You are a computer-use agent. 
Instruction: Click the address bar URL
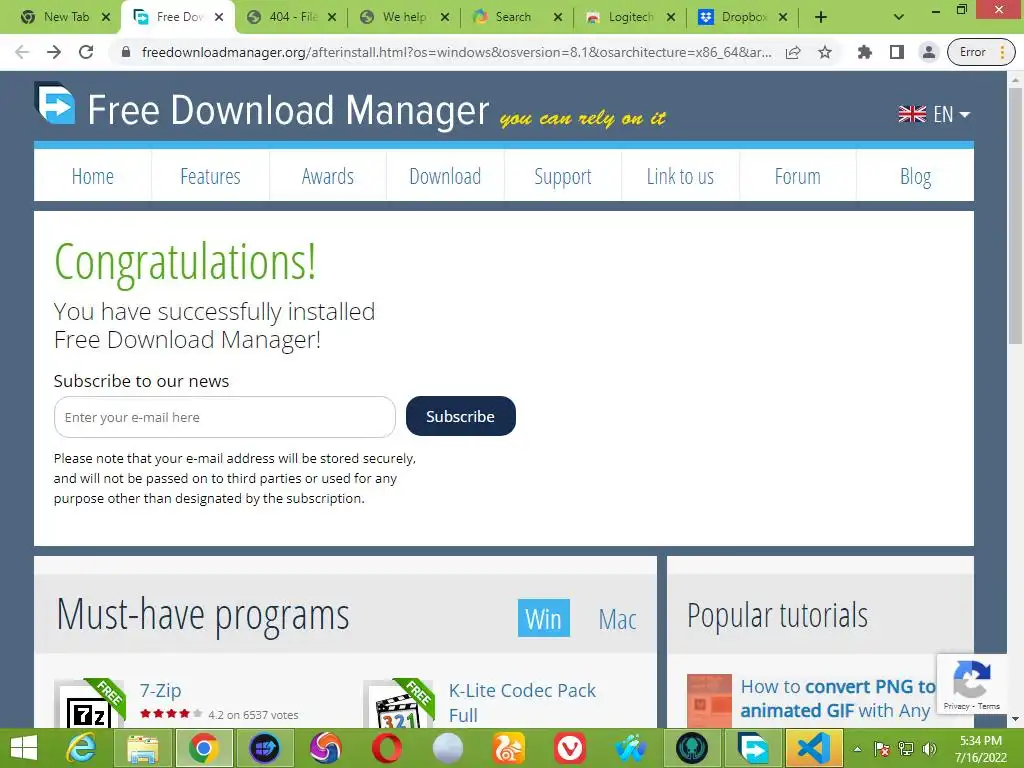pyautogui.click(x=456, y=52)
